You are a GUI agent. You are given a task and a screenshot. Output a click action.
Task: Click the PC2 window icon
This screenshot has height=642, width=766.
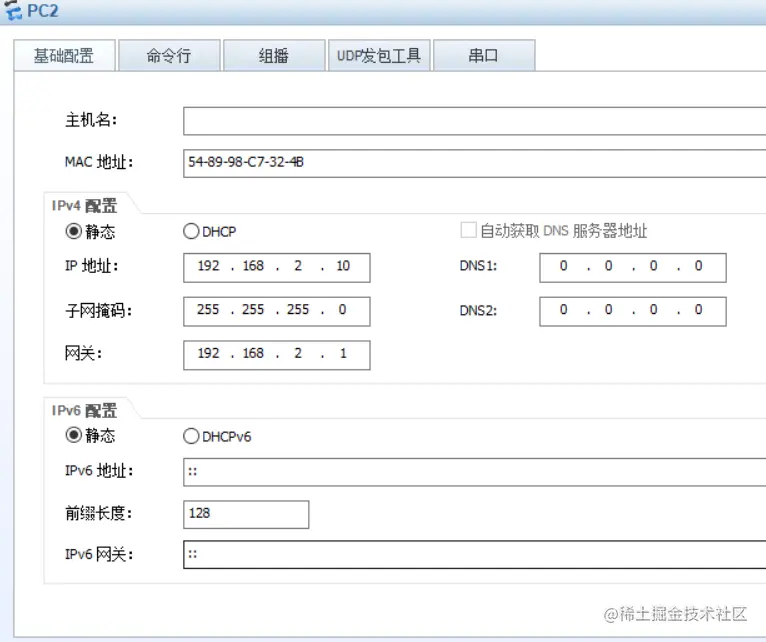pos(12,10)
